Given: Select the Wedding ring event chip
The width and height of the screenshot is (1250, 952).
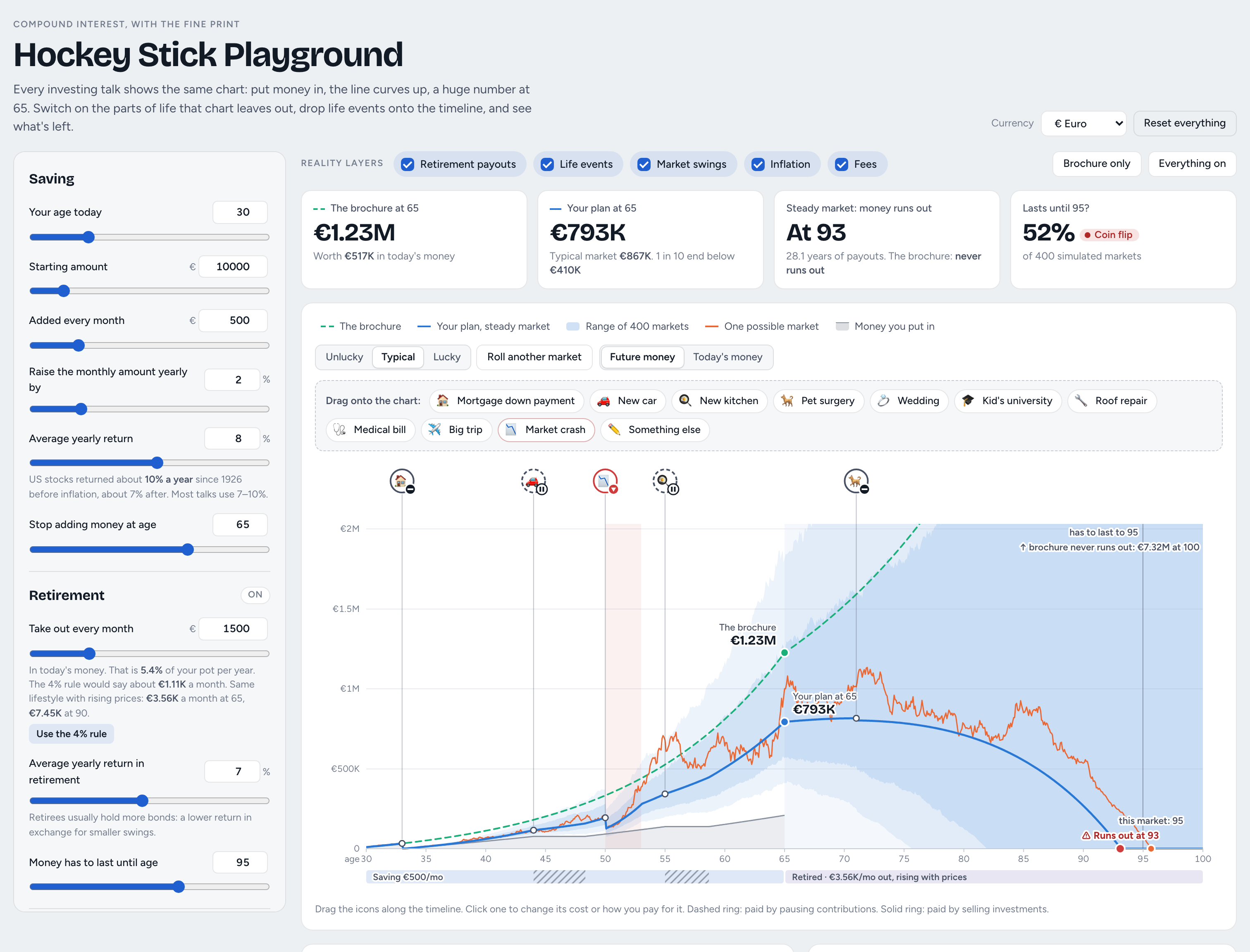Looking at the screenshot, I should coord(909,401).
